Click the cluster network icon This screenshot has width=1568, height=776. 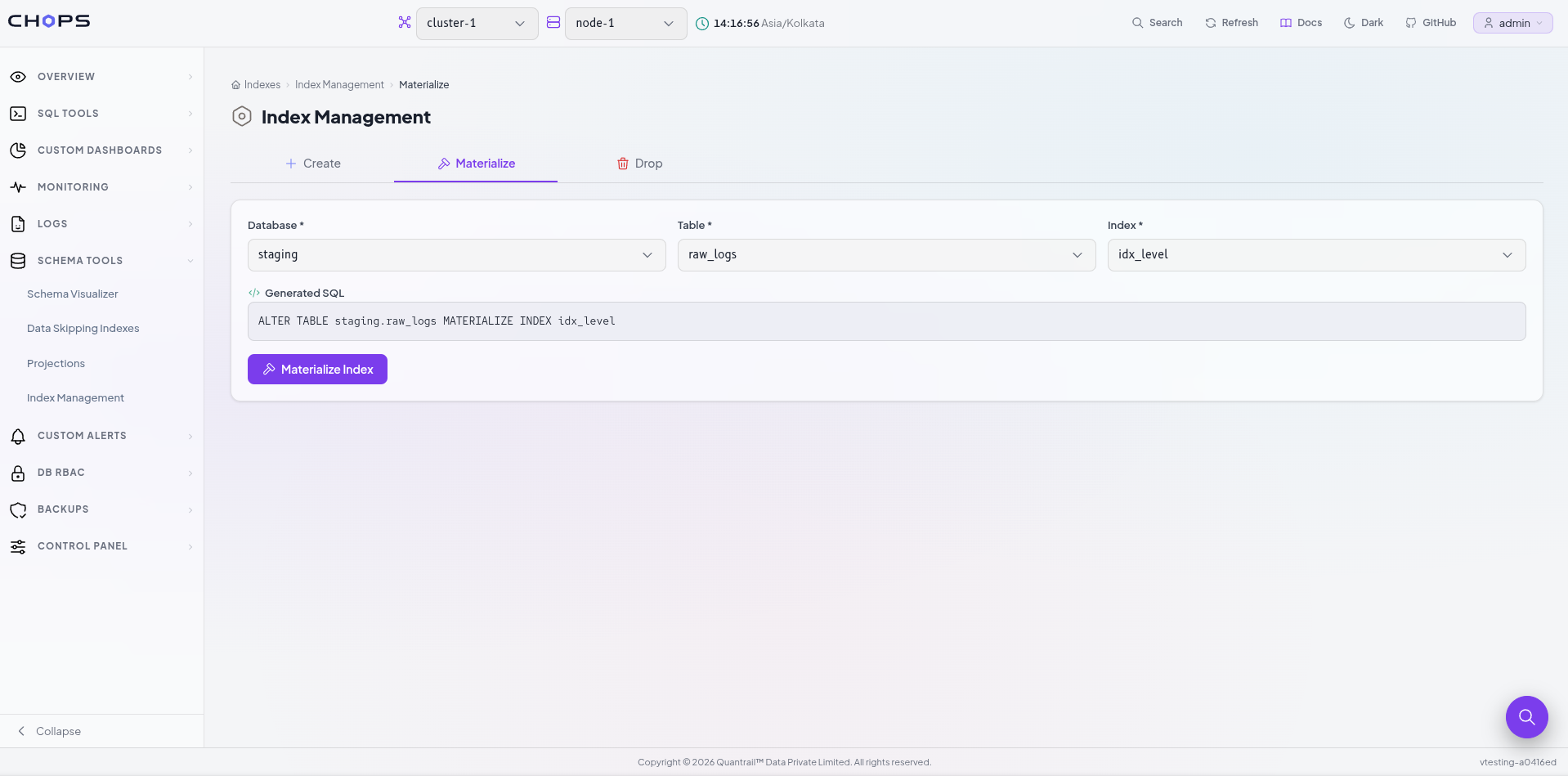click(405, 23)
